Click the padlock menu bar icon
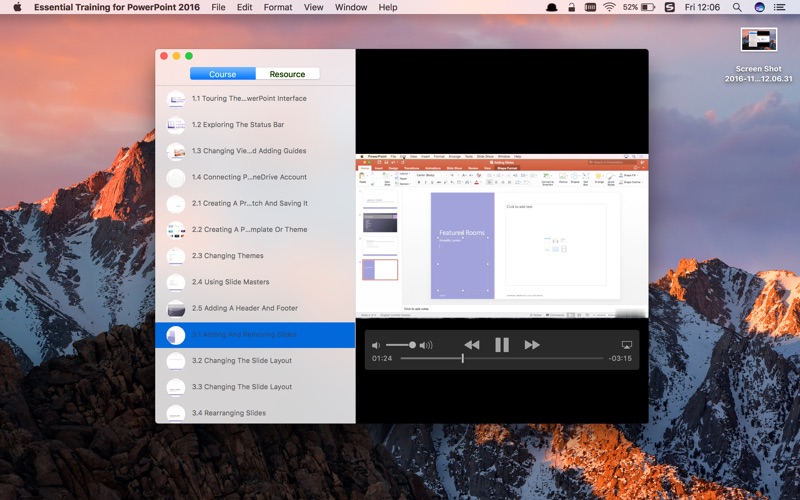Viewport: 800px width, 500px height. pos(571,7)
